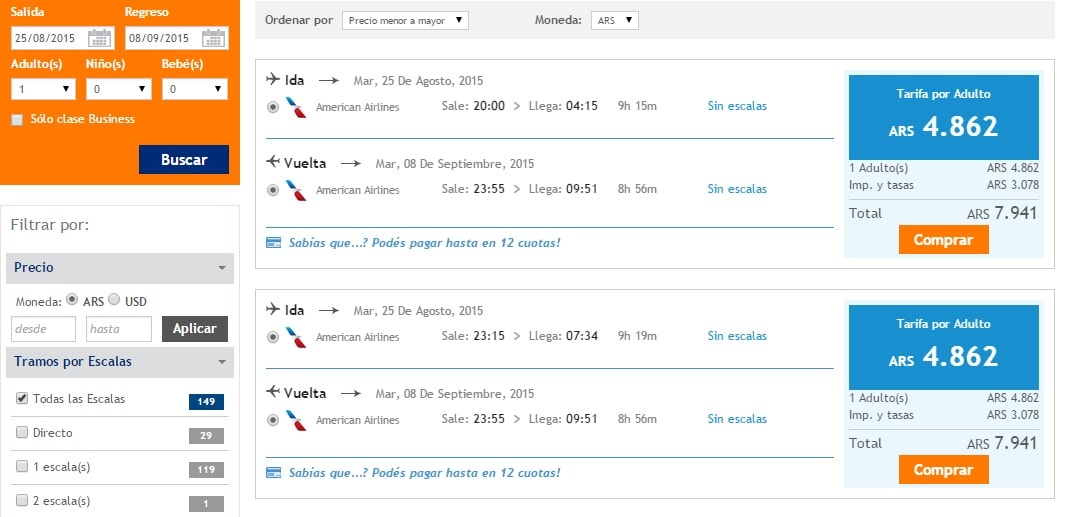Click Comprar on the first flight result

click(943, 240)
